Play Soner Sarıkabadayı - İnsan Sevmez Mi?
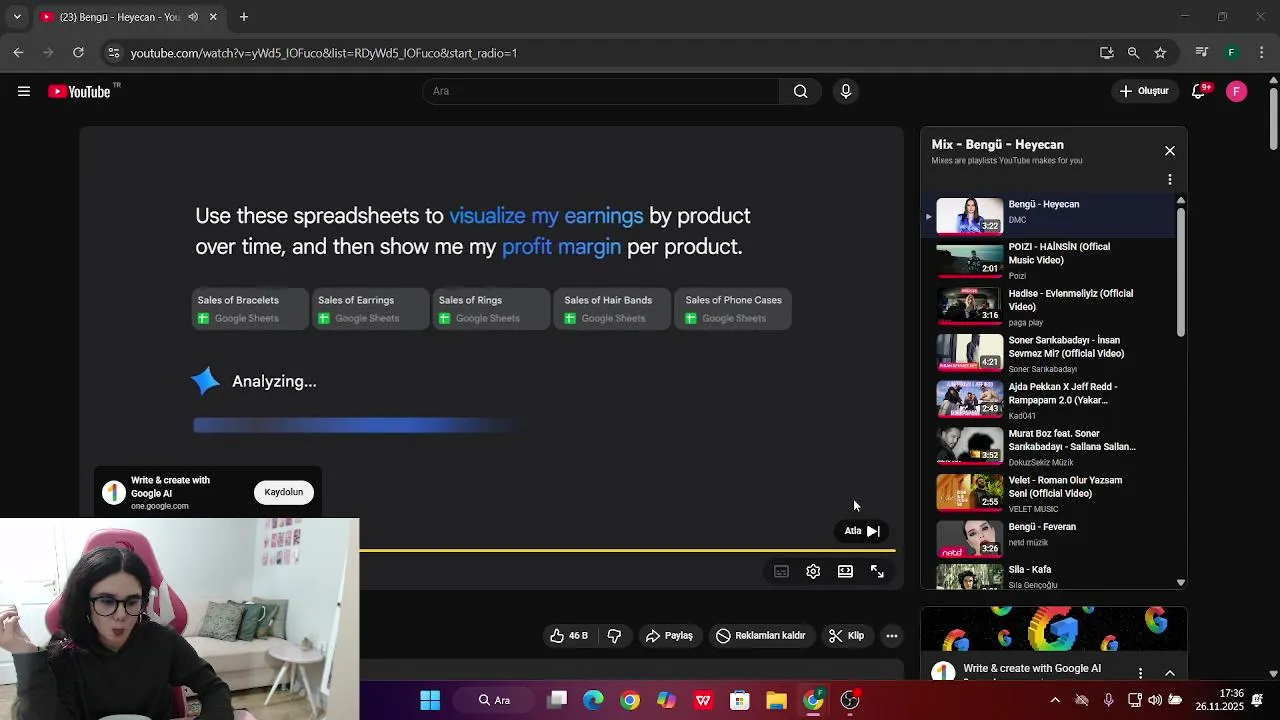Screen dimensions: 1280x720 click(x=1047, y=354)
